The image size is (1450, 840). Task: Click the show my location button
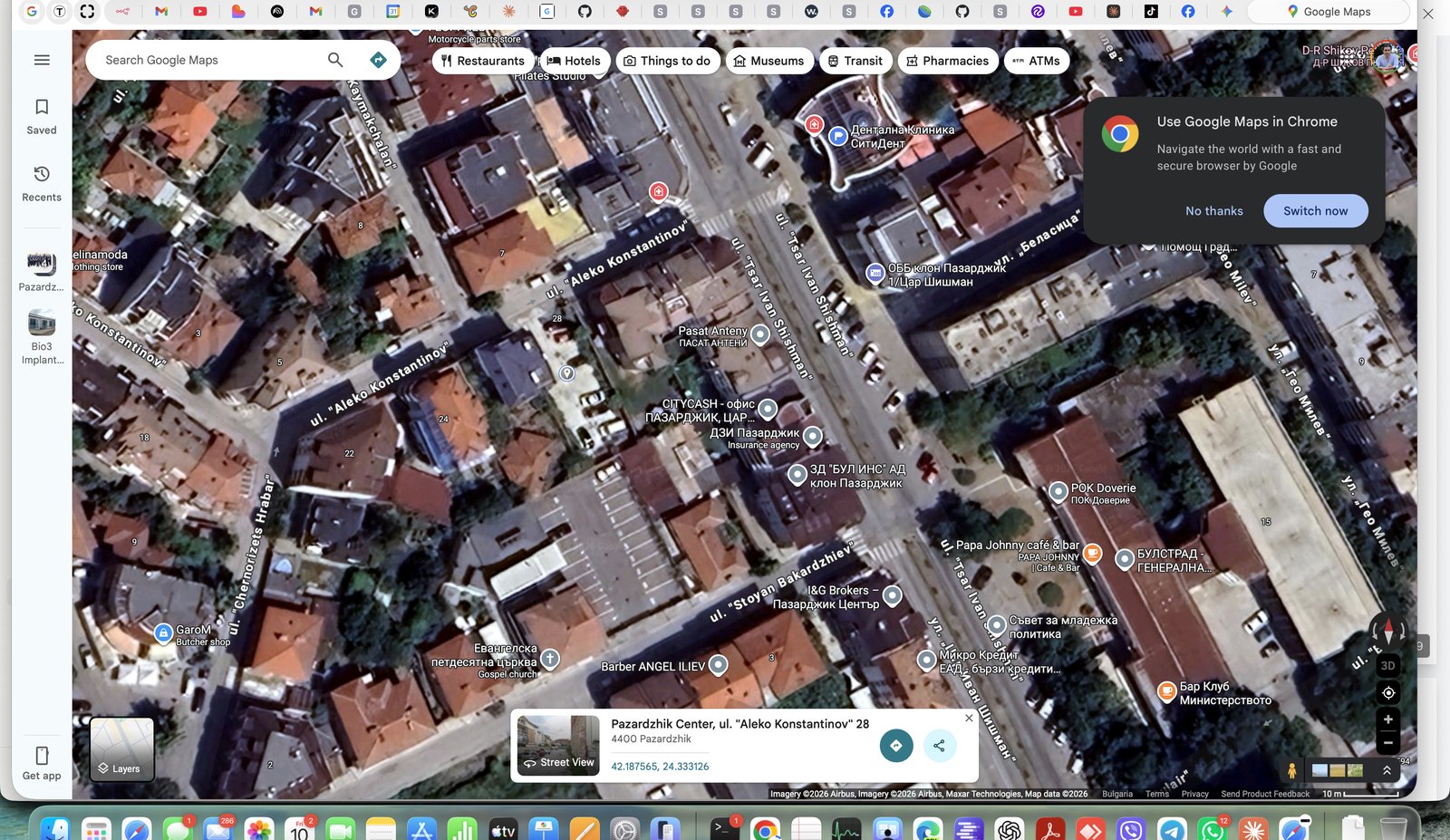point(1387,693)
